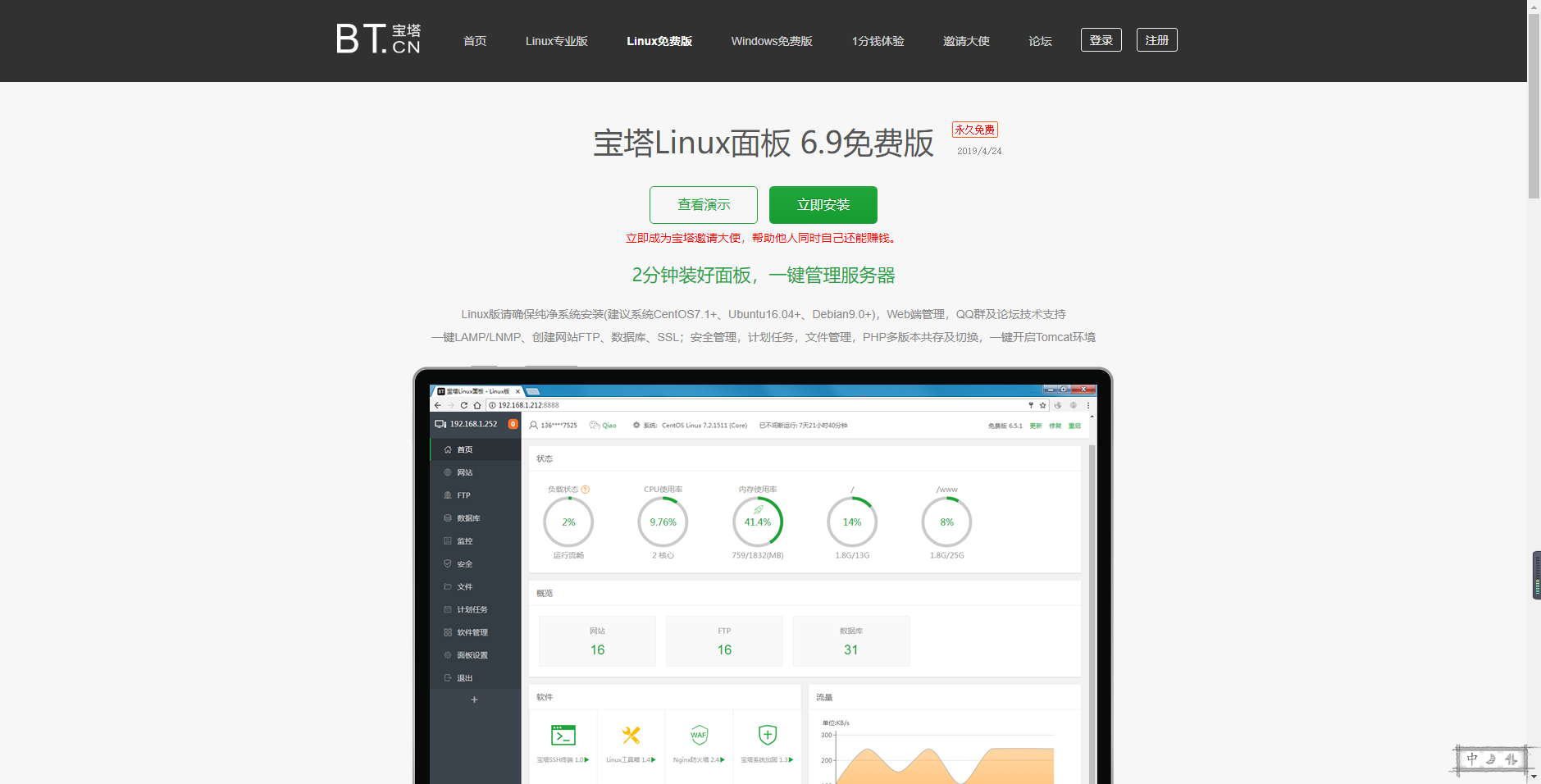Click the 退出 logout icon in demo sidebar
1541x784 pixels.
coord(448,678)
